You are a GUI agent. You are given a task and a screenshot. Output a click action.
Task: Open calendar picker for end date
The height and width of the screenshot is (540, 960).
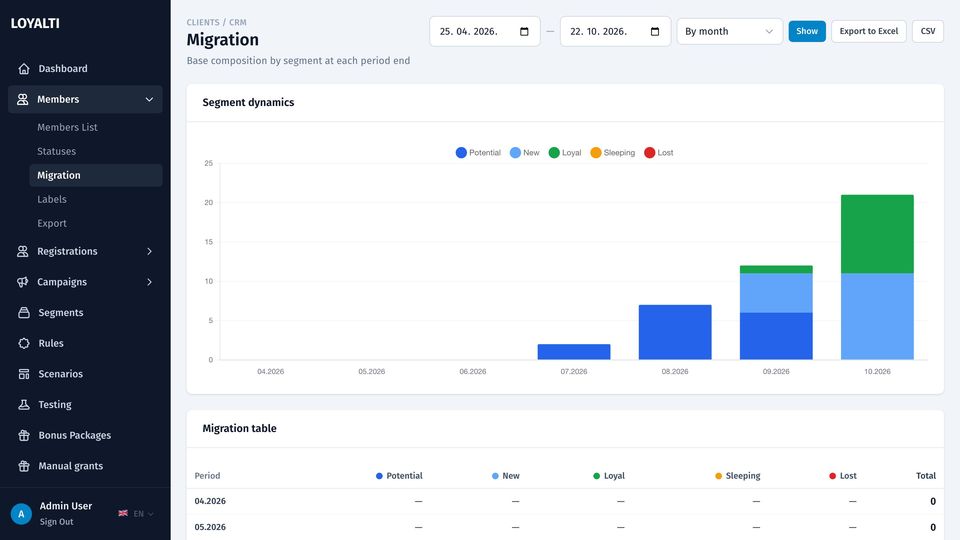[654, 31]
